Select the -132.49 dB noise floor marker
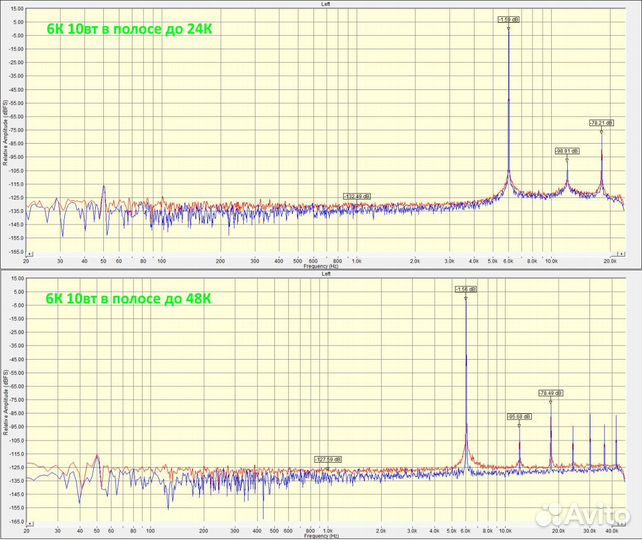 [356, 196]
